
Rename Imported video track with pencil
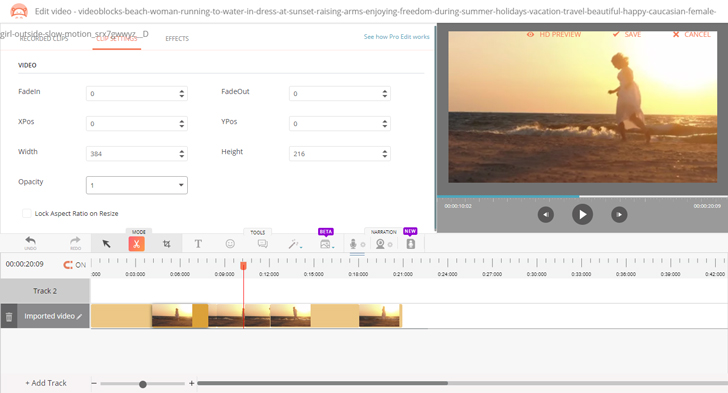[x=79, y=317]
